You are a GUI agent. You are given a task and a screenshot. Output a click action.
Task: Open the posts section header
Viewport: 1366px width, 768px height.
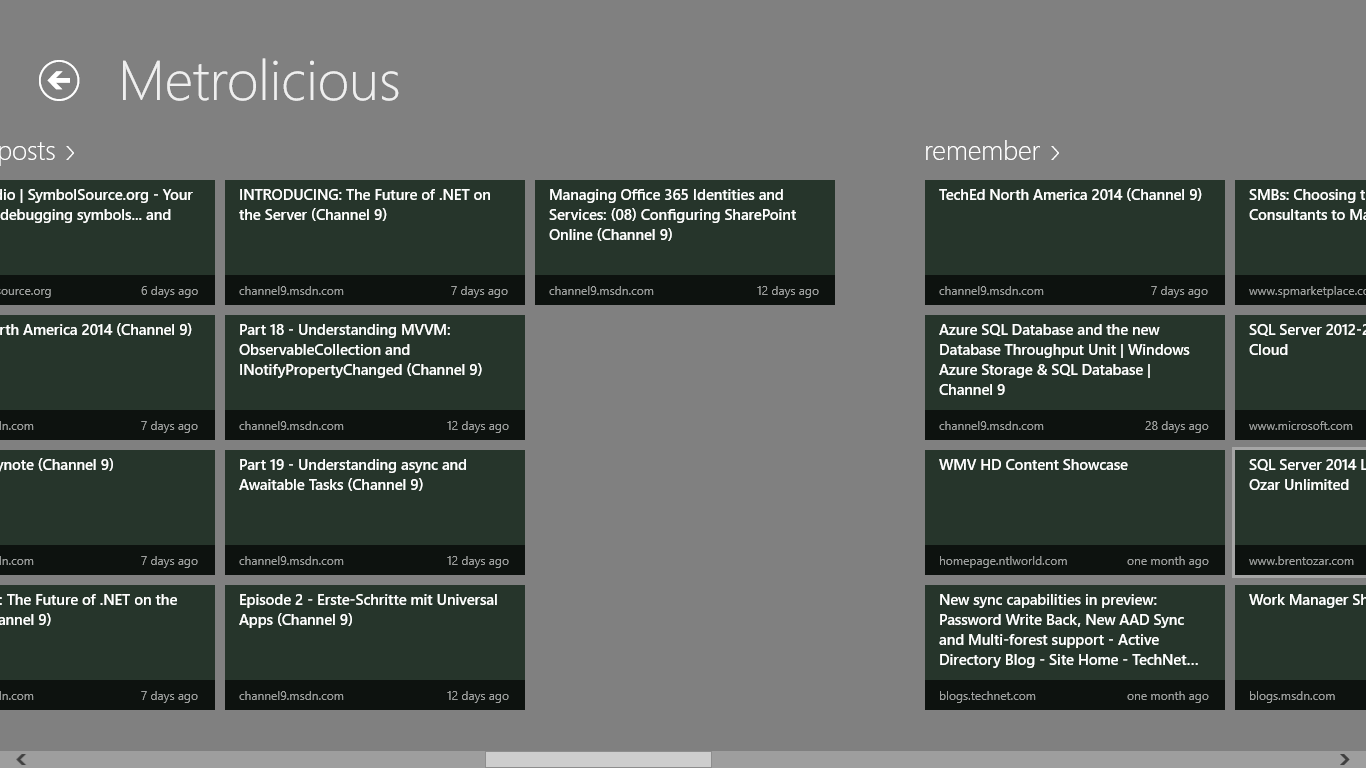point(38,151)
